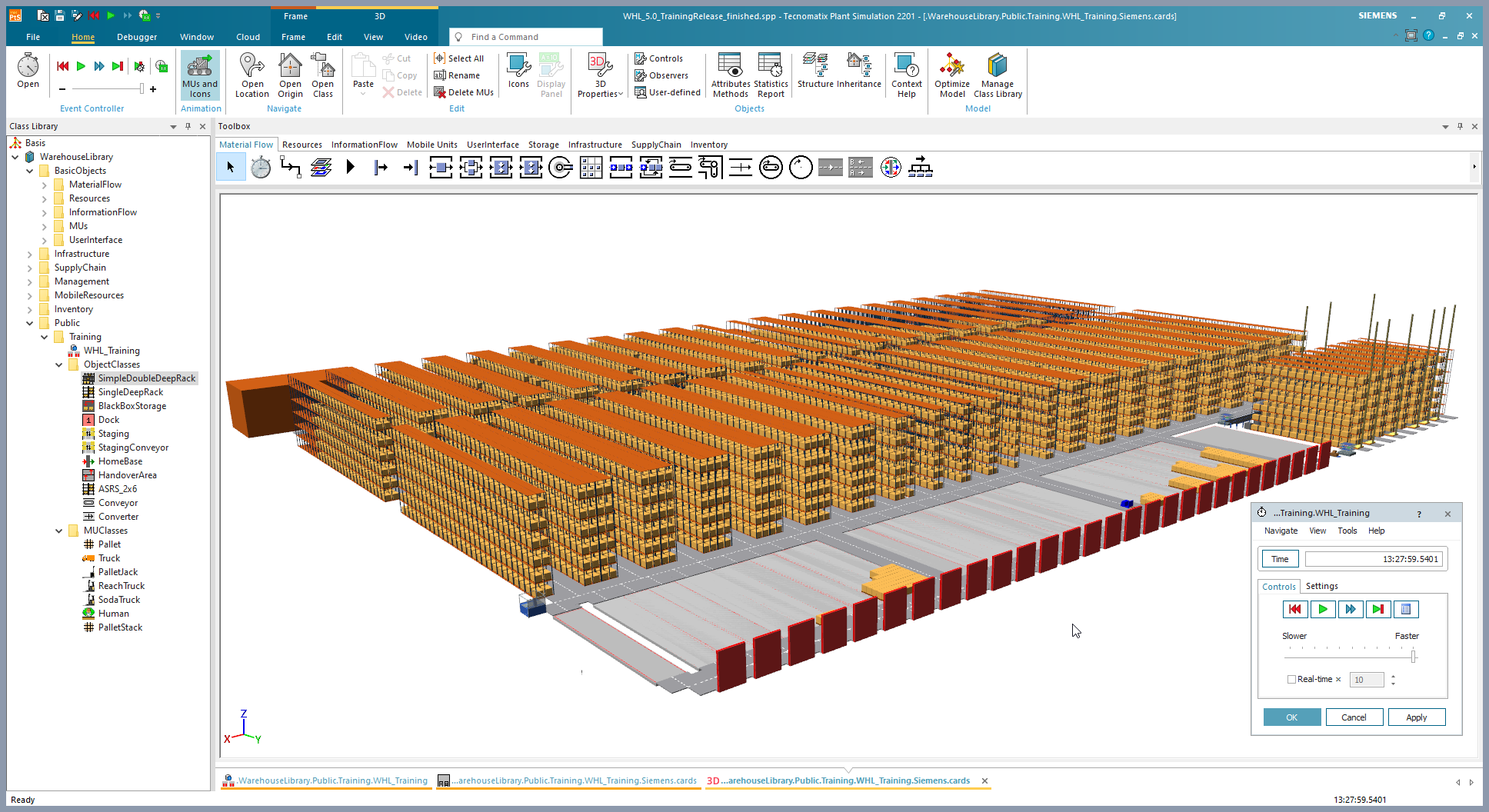1489x812 pixels.
Task: Click User-defined in Objects group
Action: click(x=668, y=92)
